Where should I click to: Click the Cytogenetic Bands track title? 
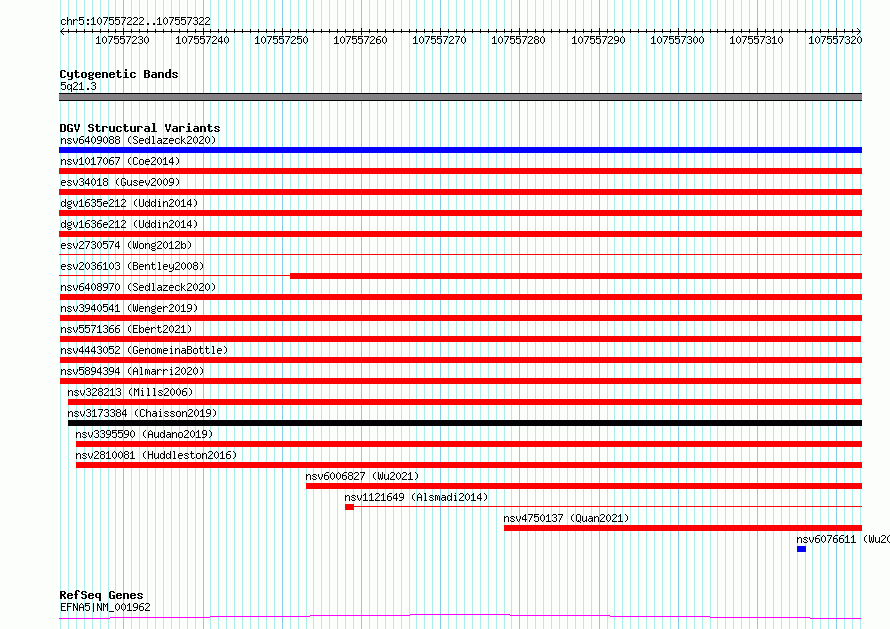tap(119, 74)
